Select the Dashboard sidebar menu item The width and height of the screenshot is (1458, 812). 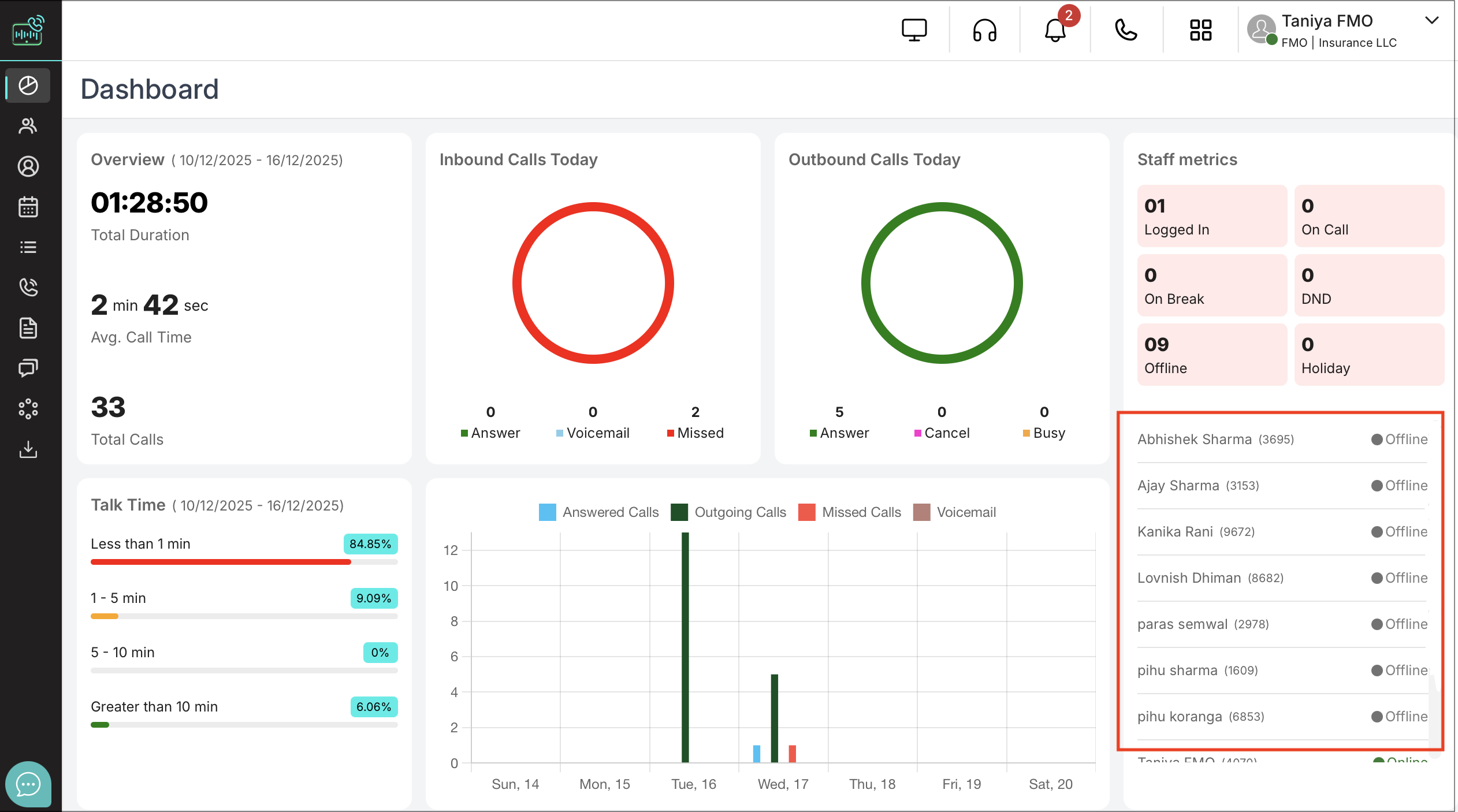(28, 85)
